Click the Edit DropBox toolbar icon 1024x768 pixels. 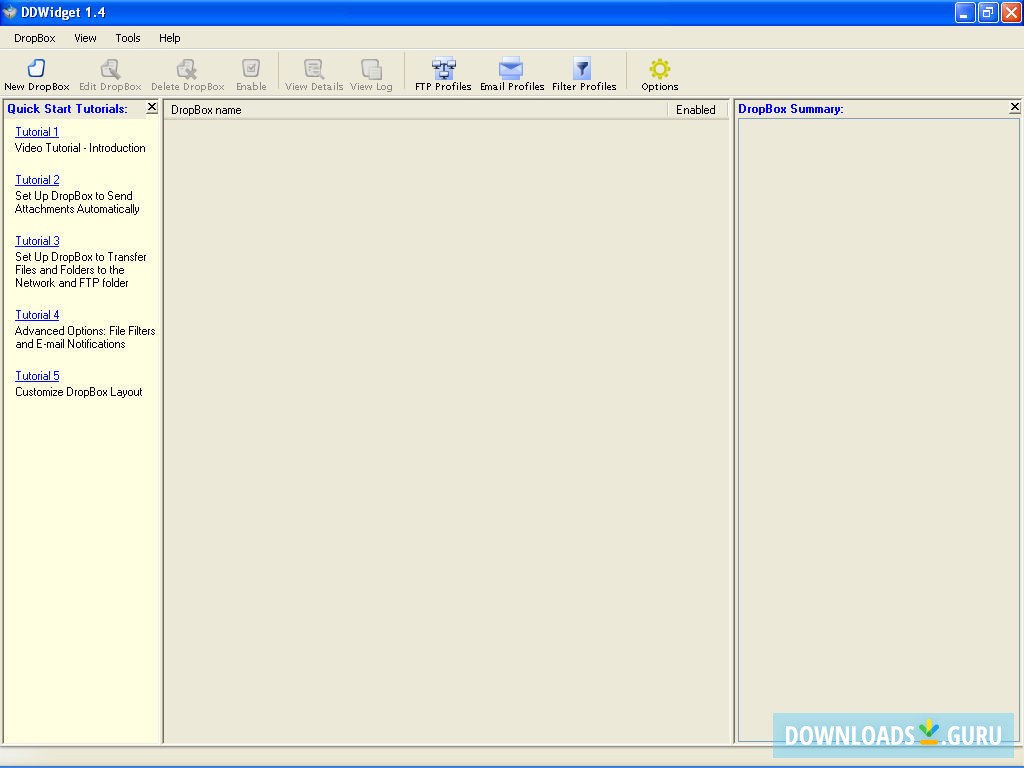click(110, 72)
